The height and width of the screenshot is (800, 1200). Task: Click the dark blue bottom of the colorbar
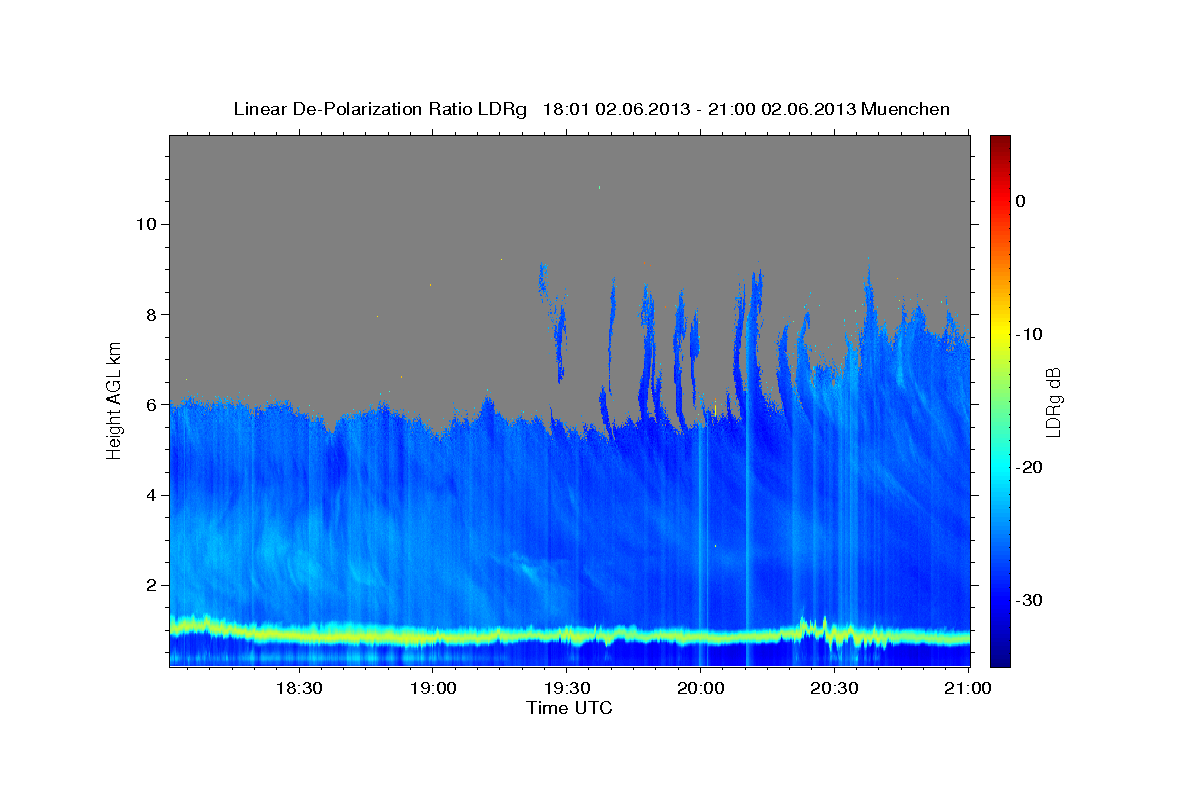(1000, 655)
